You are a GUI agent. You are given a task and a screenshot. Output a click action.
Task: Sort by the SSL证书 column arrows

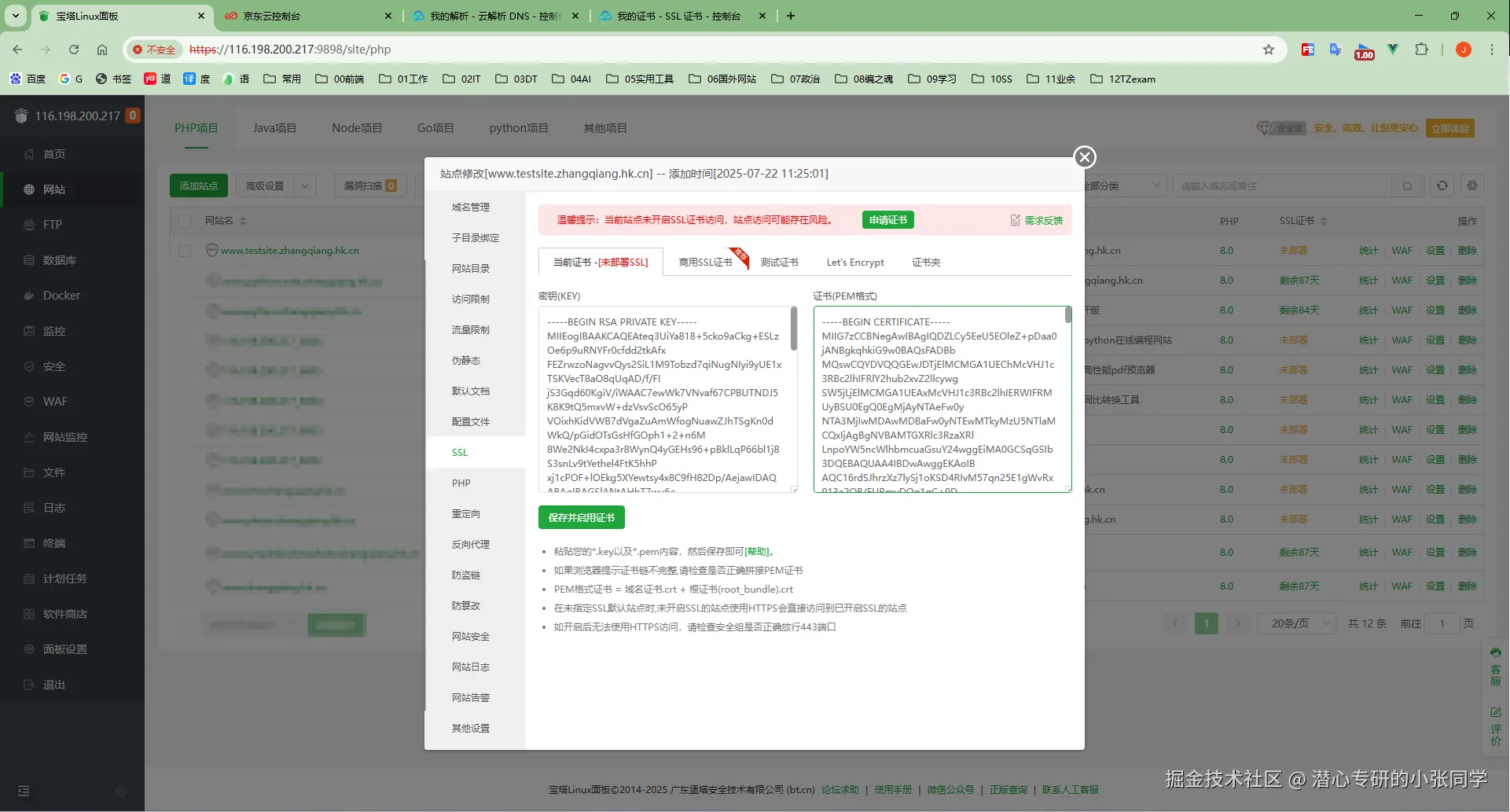(x=1324, y=221)
